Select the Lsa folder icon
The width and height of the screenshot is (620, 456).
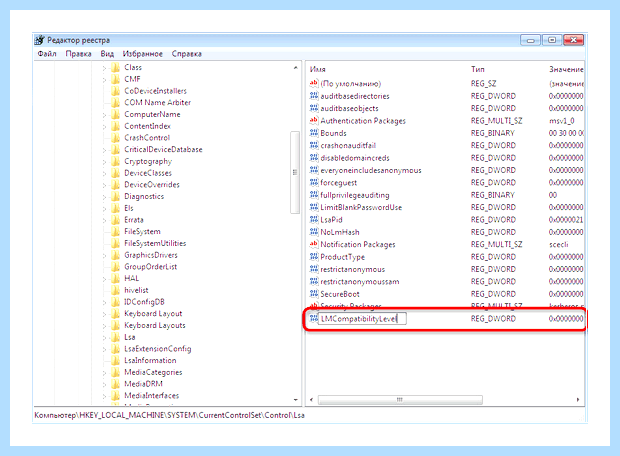pyautogui.click(x=115, y=337)
